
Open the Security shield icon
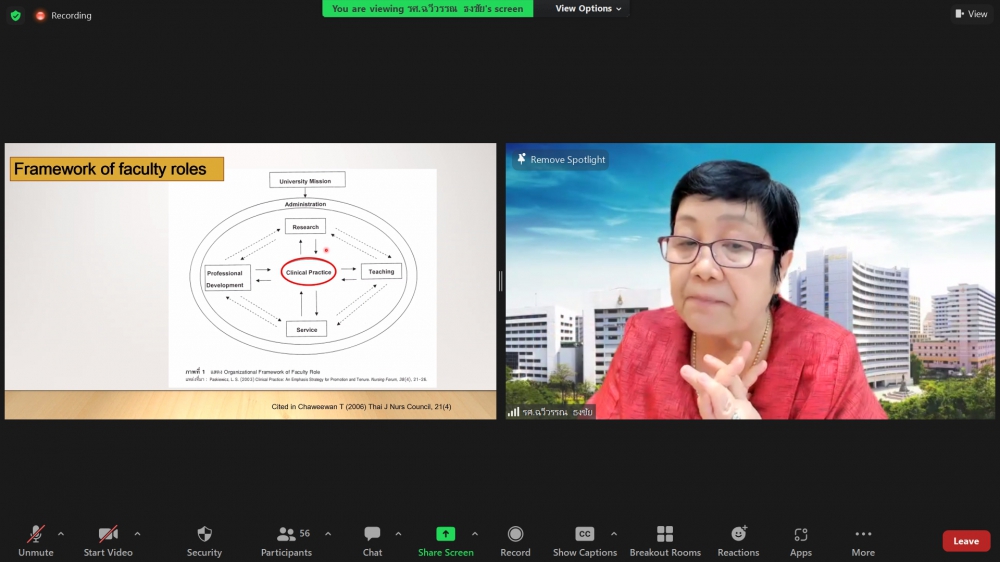pos(204,534)
